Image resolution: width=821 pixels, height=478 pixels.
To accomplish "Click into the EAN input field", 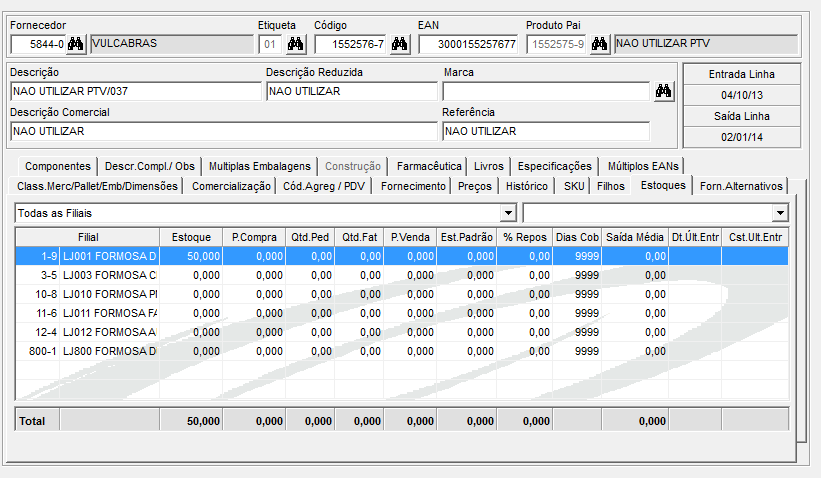I will coord(467,44).
